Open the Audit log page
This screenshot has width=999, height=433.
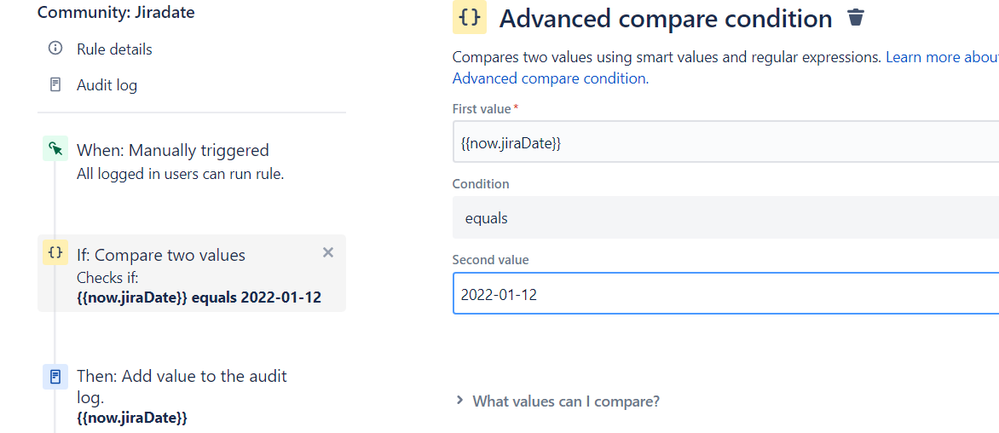(107, 85)
